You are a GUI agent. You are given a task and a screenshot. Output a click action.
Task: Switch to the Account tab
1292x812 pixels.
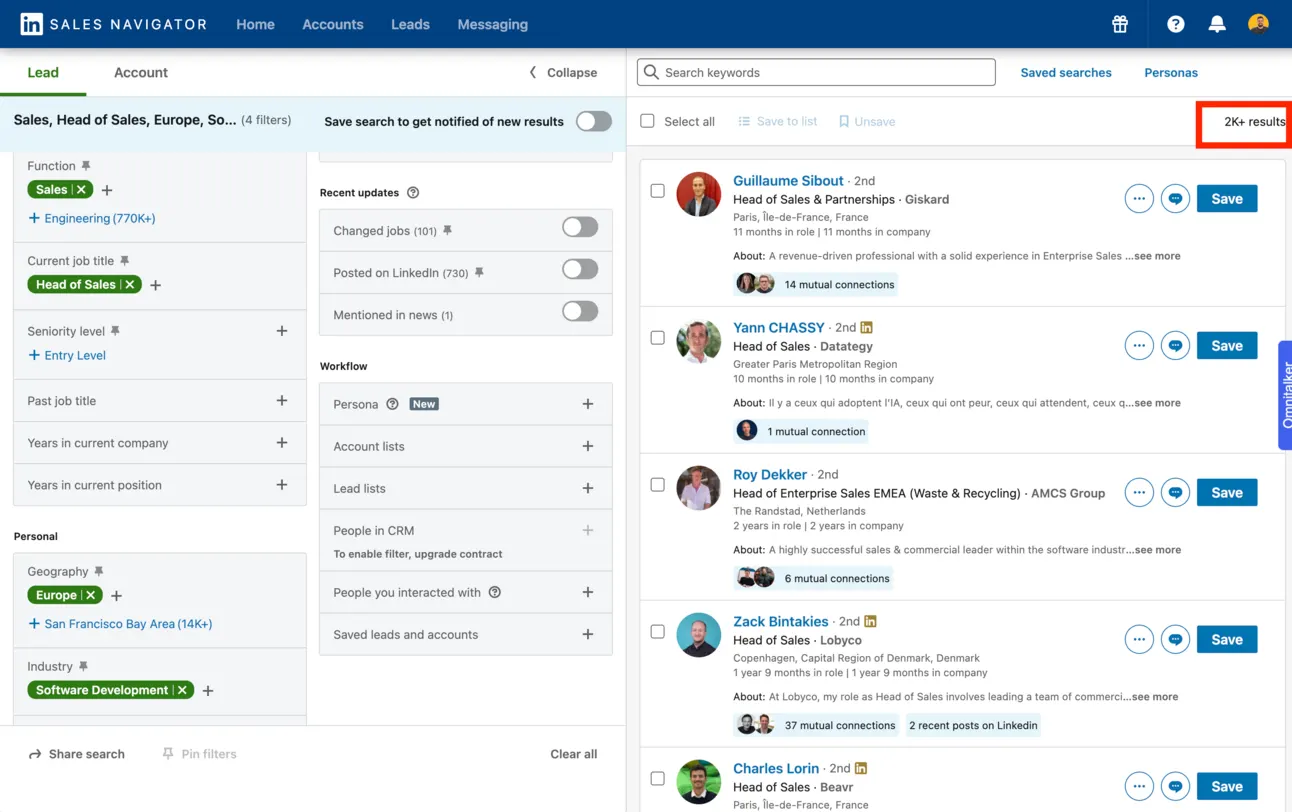tap(141, 72)
